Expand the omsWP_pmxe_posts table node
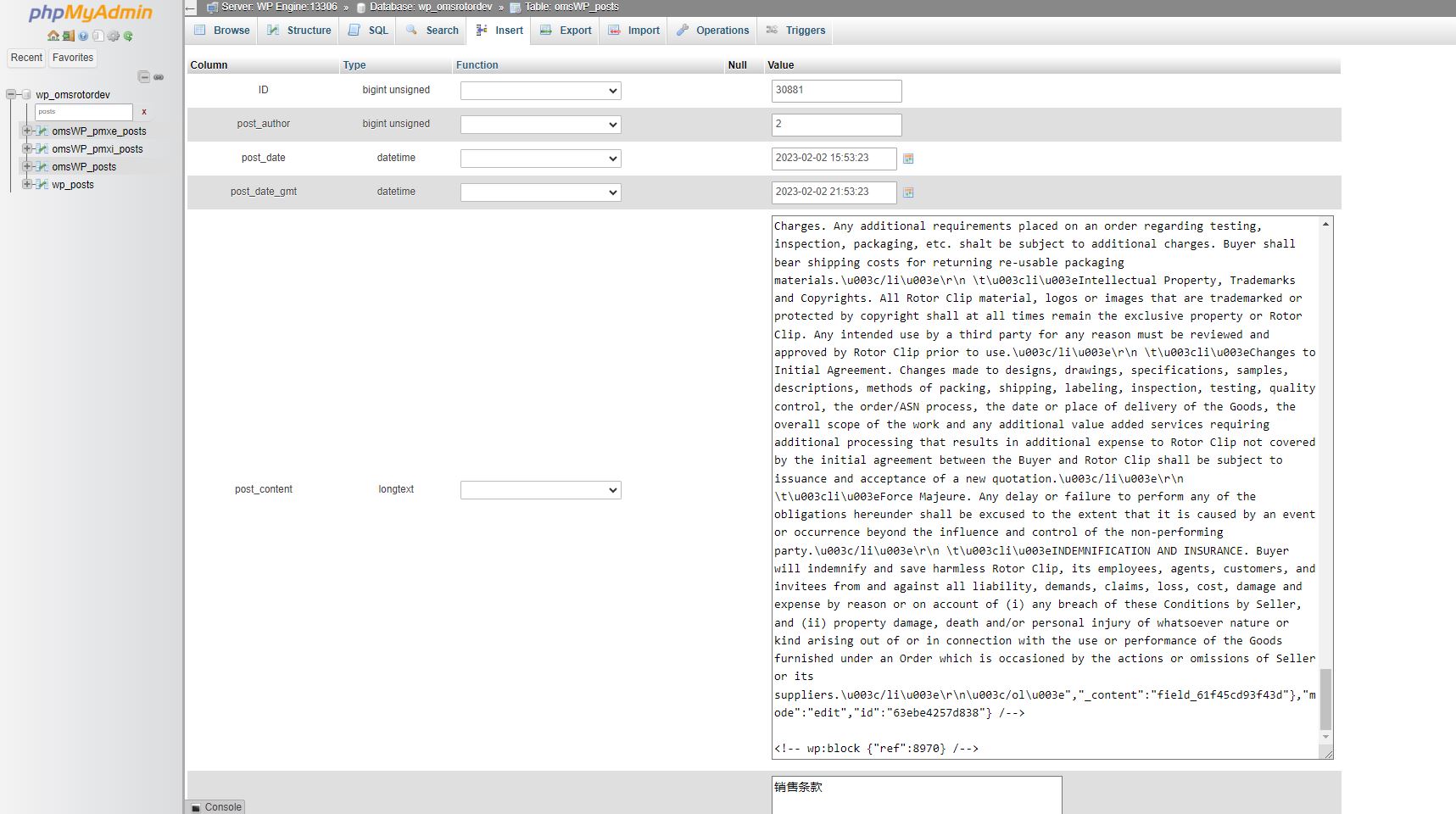 pos(26,131)
